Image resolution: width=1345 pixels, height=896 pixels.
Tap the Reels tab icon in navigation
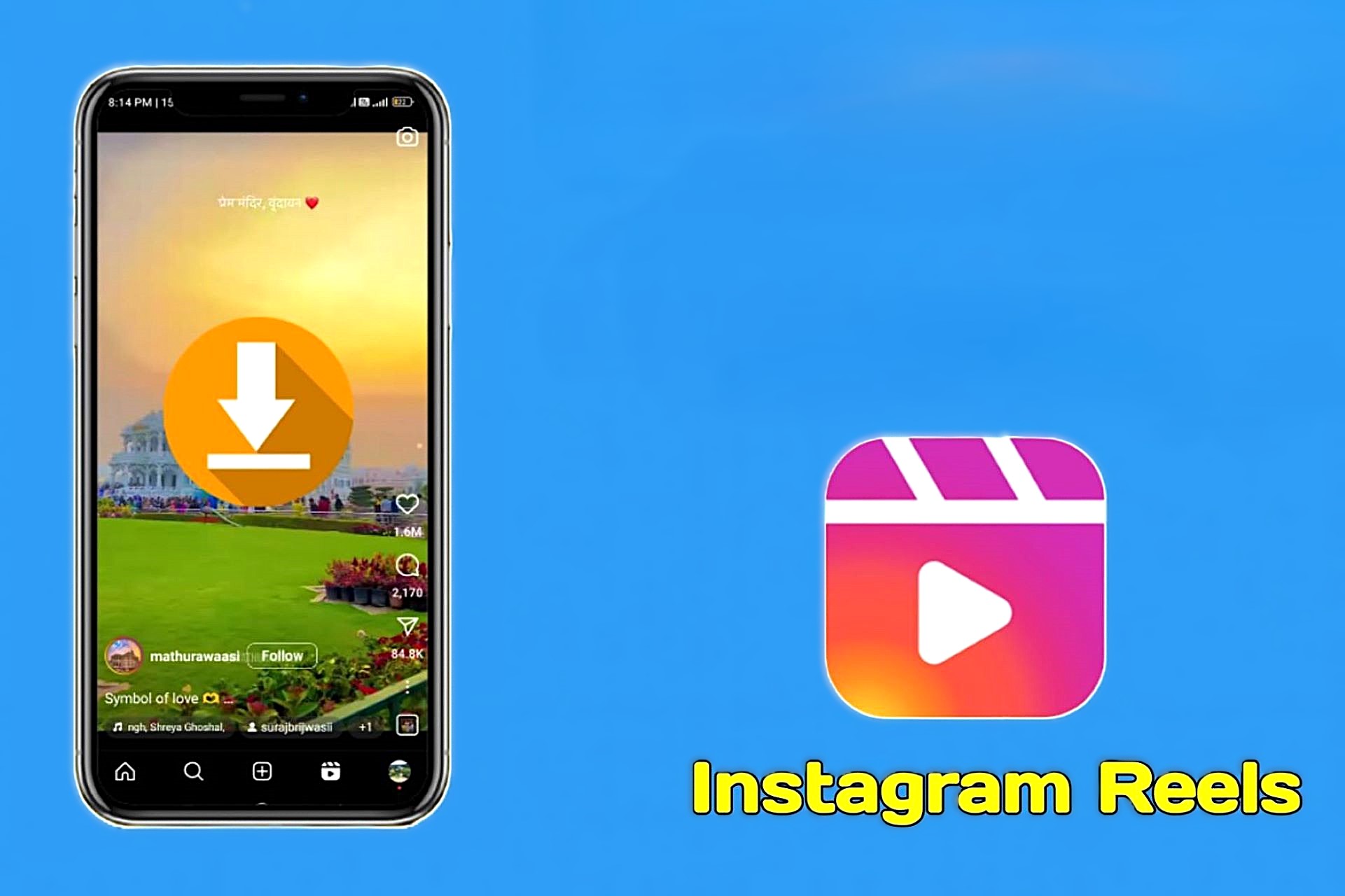(331, 770)
